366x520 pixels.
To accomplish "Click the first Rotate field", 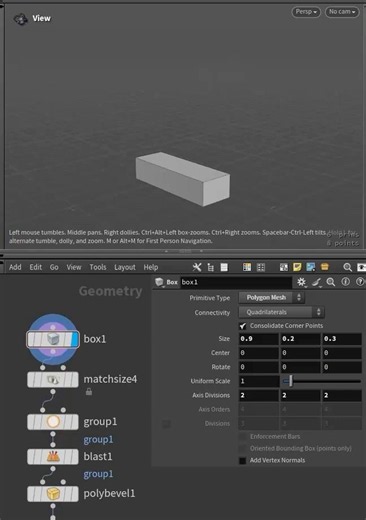I will 259,367.
